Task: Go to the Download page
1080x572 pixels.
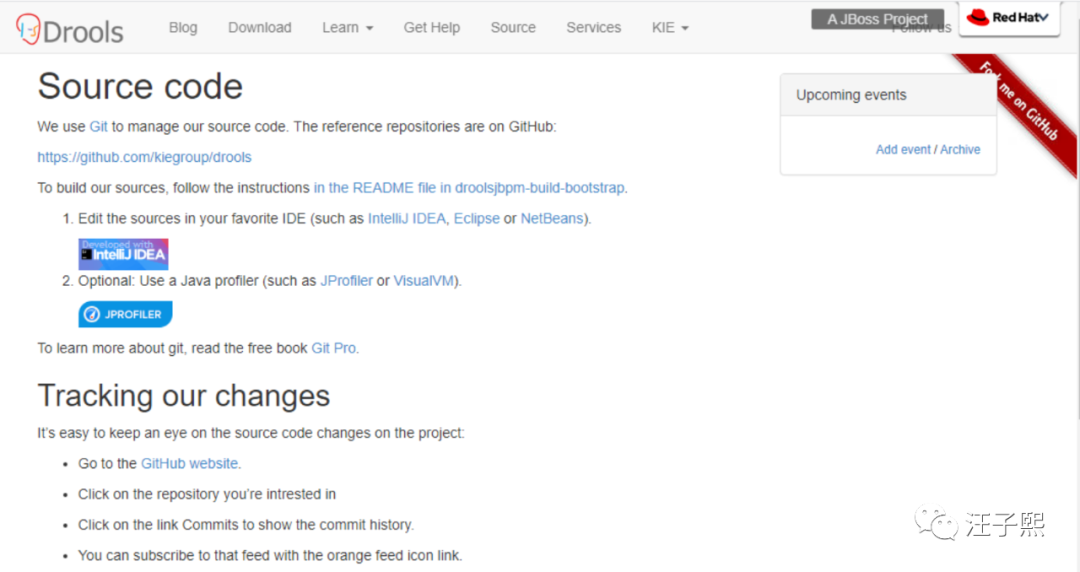Action: pyautogui.click(x=260, y=28)
